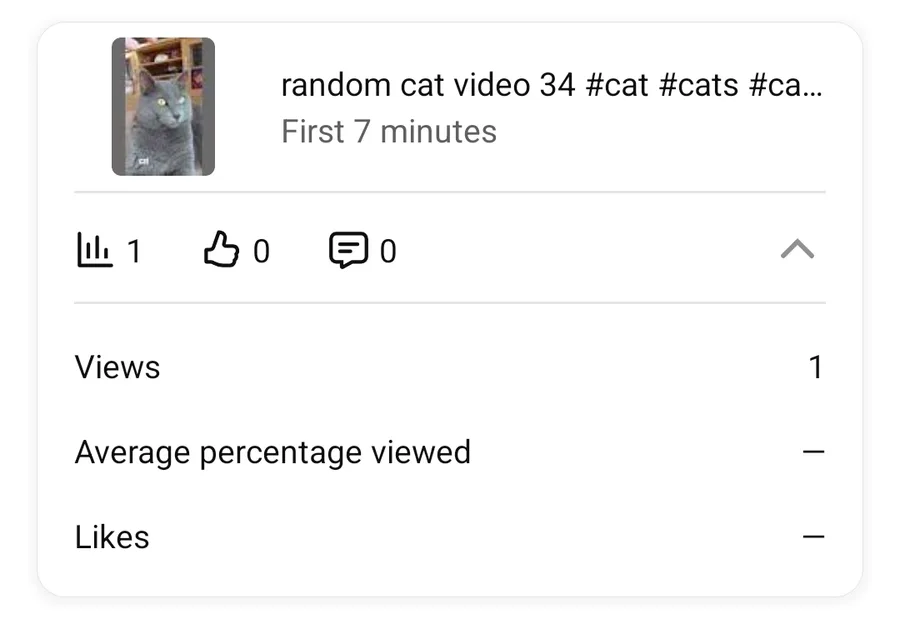Click the view count beside the chart icon
Viewport: 900px width, 624px height.
click(134, 251)
